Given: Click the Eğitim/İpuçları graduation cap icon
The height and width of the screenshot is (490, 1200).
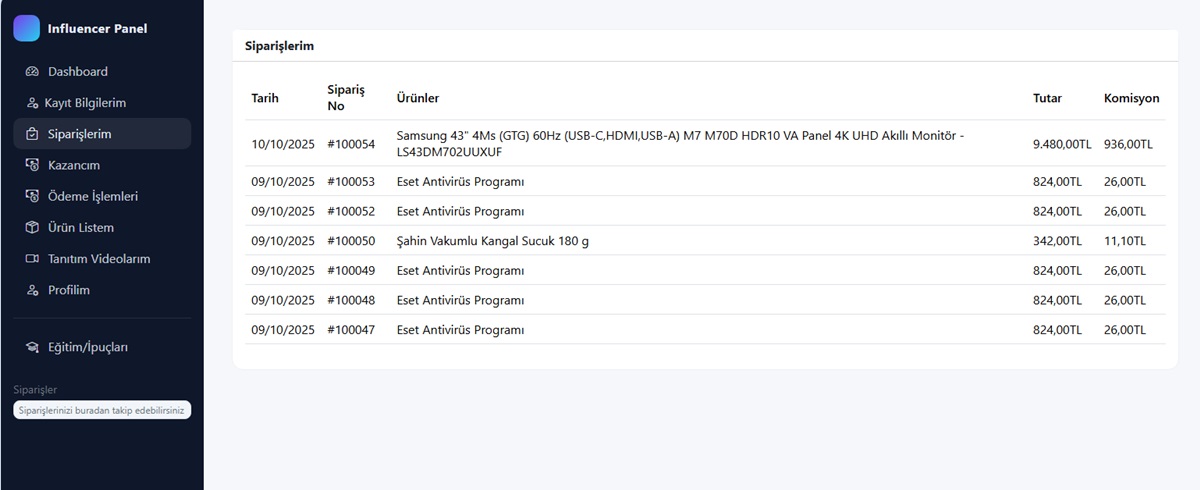Looking at the screenshot, I should click(x=32, y=347).
